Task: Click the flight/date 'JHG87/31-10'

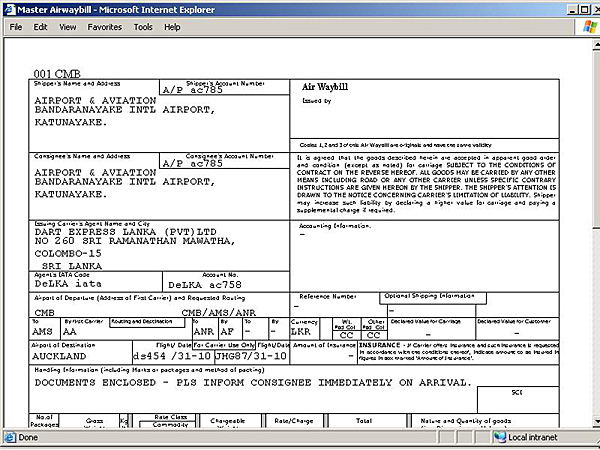Action: [x=251, y=356]
